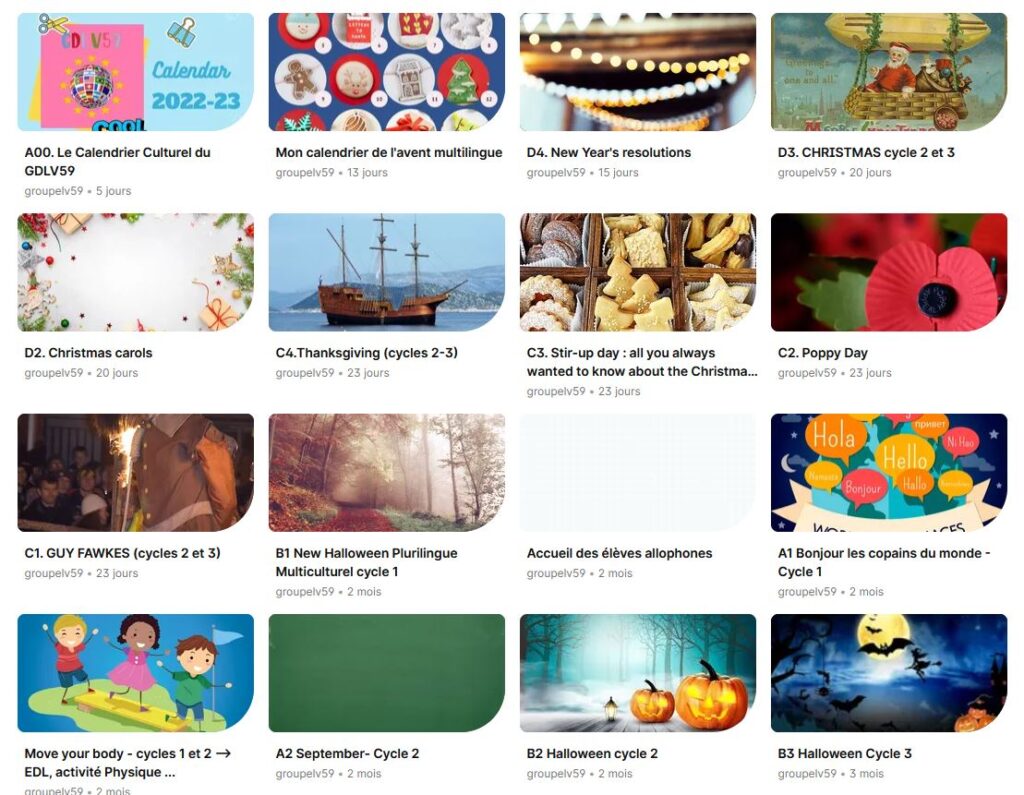Click the A00. Le Calendrier Culturel title
This screenshot has width=1024, height=795.
(118, 161)
